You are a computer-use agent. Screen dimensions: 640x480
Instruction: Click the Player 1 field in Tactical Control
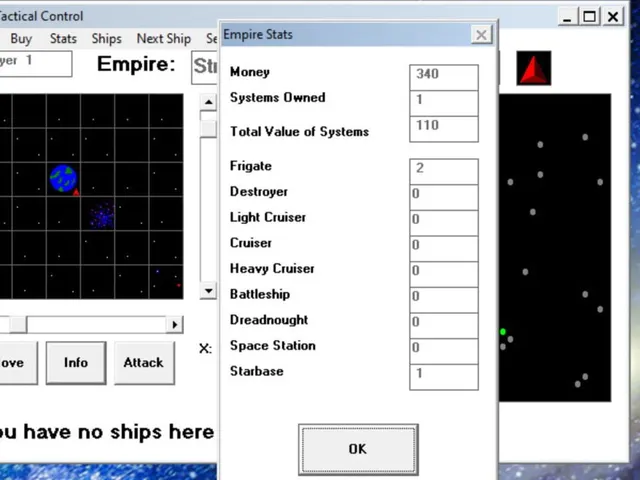(36, 64)
